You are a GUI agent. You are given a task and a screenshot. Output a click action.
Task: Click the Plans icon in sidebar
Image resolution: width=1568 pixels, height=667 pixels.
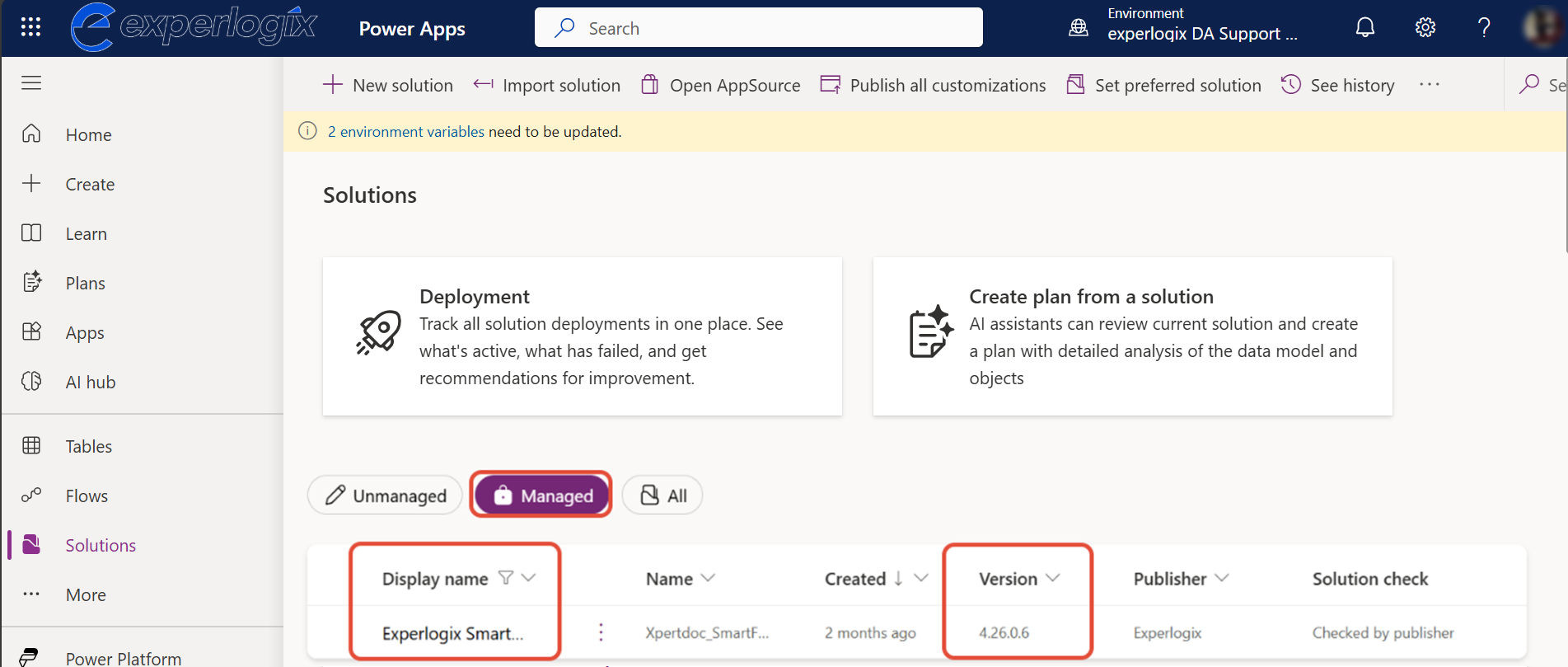[31, 282]
